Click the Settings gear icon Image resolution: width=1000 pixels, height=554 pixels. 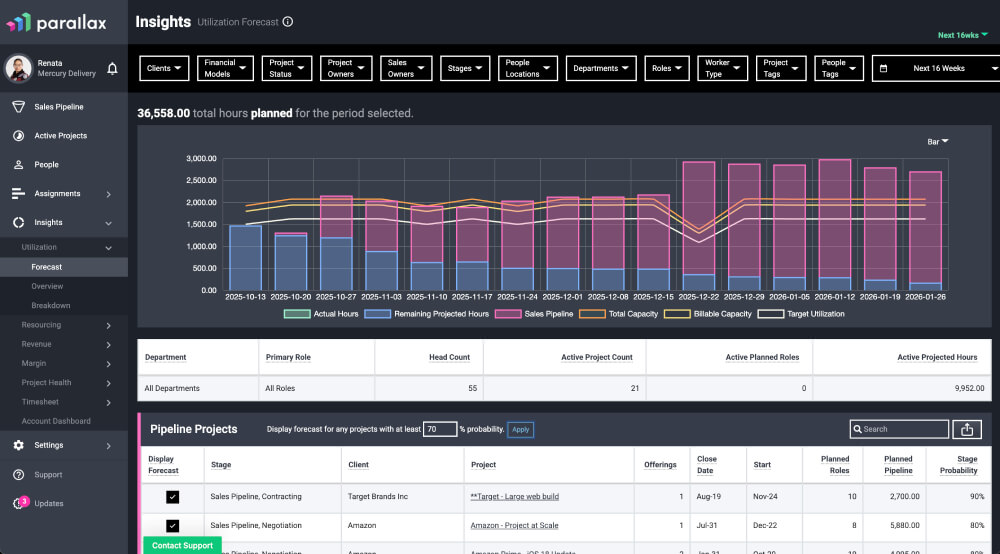[x=18, y=446]
